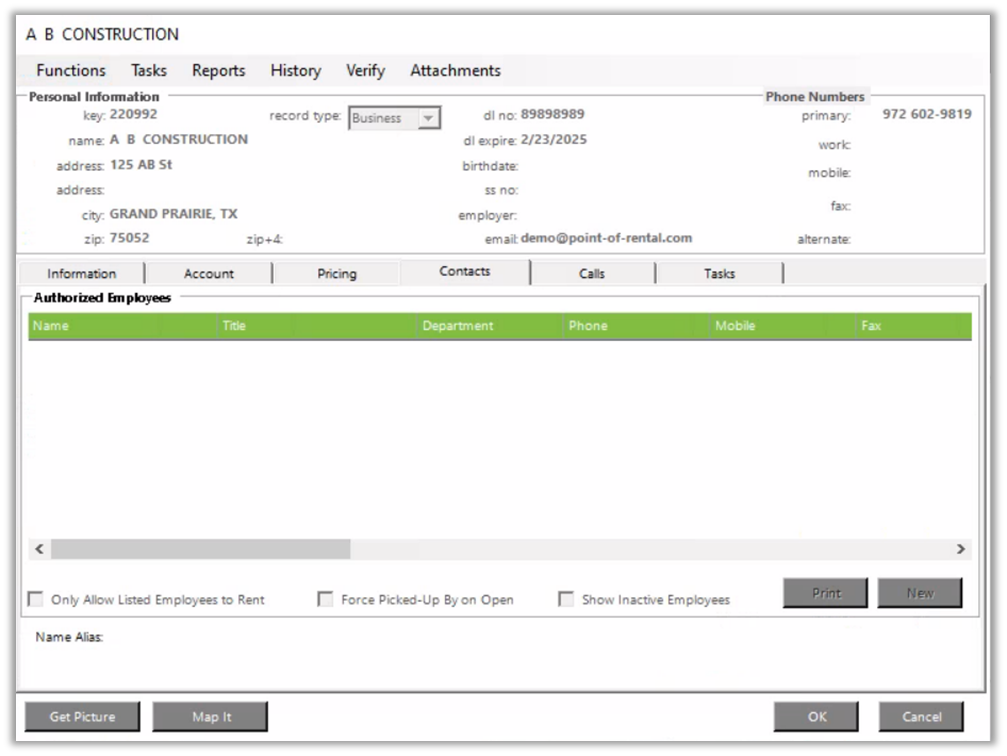Open the History menu
The image size is (1007, 756).
tap(295, 71)
